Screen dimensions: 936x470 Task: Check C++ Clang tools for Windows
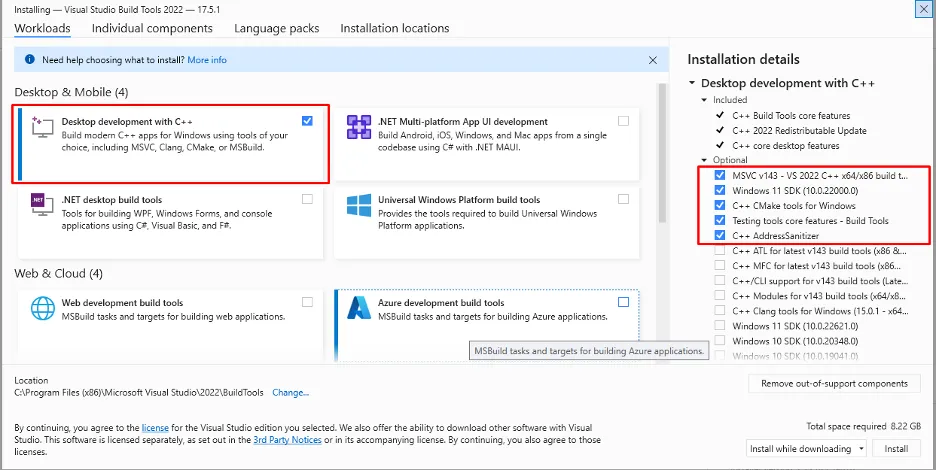(x=720, y=311)
